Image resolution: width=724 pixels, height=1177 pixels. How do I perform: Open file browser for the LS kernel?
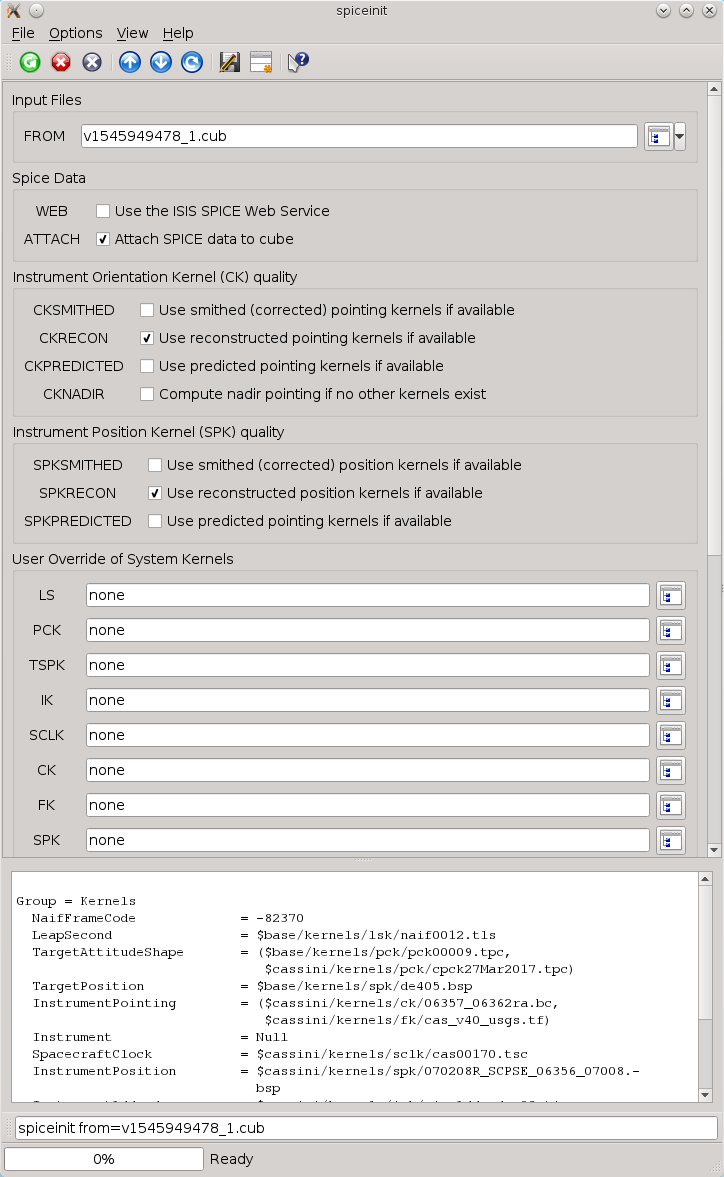point(671,594)
